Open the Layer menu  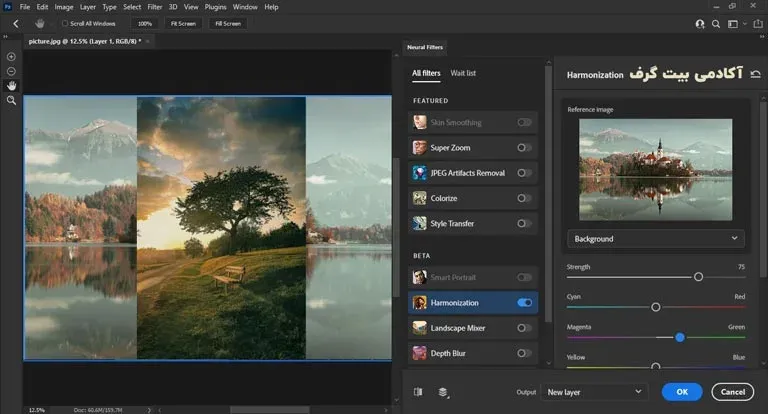[88, 7]
